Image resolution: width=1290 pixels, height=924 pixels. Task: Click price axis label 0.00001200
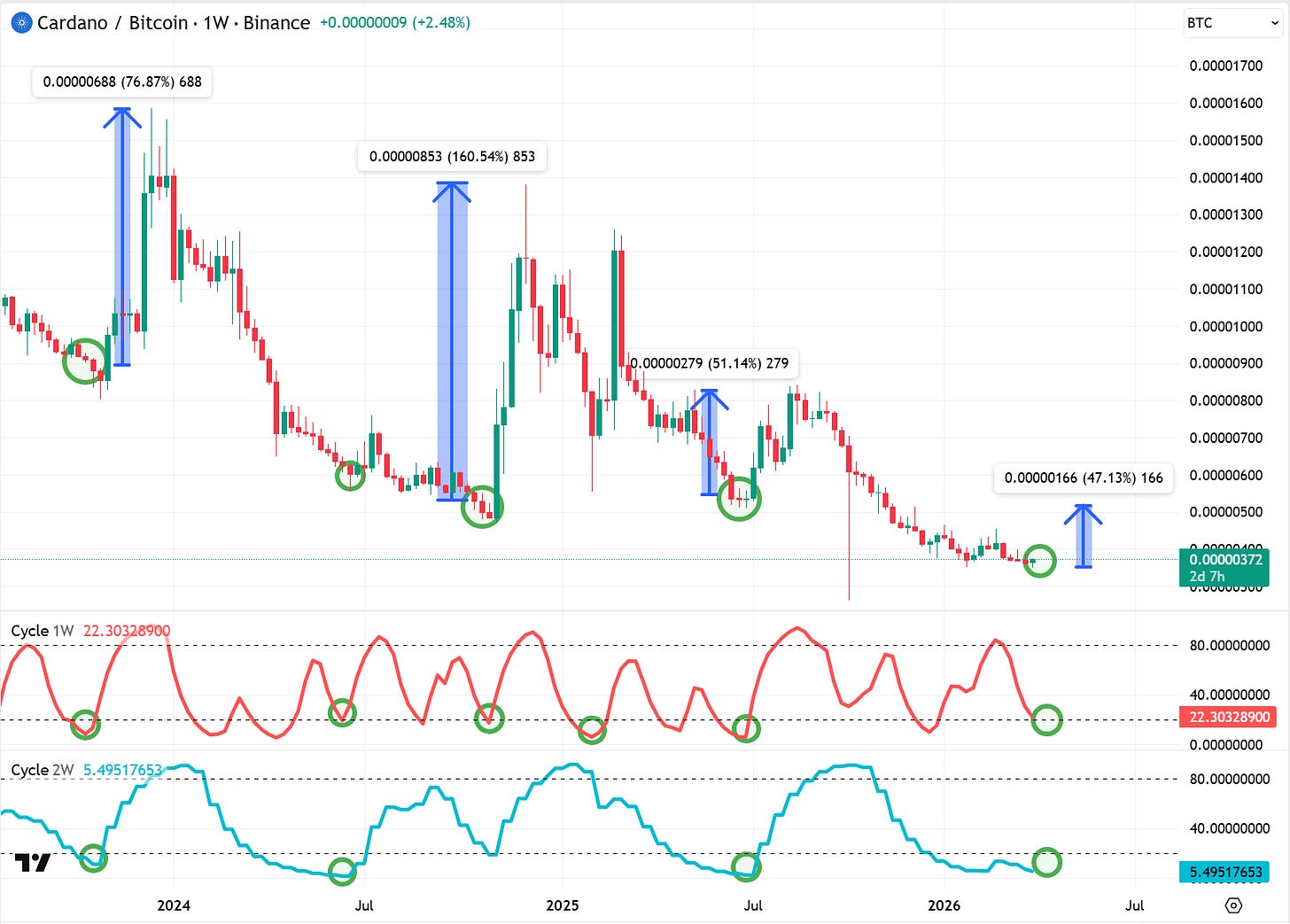tap(1225, 252)
